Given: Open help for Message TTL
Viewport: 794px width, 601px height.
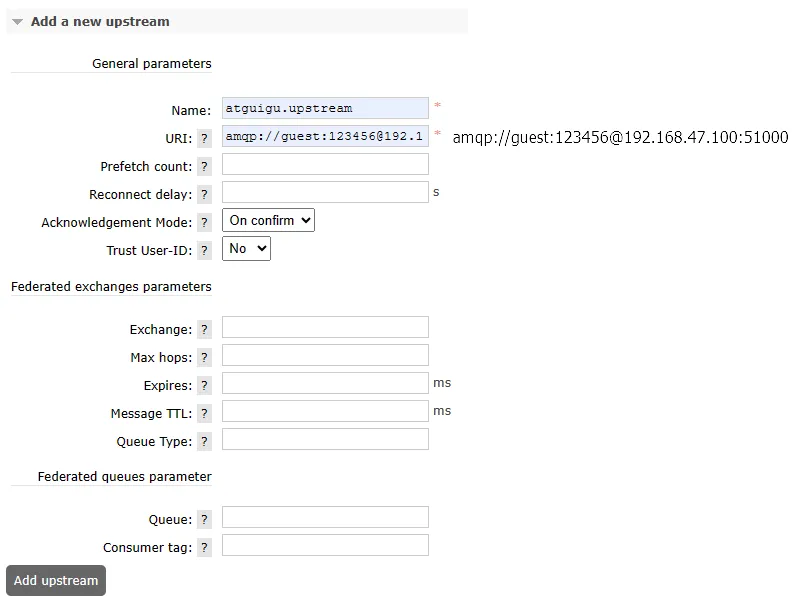Looking at the screenshot, I should (204, 414).
